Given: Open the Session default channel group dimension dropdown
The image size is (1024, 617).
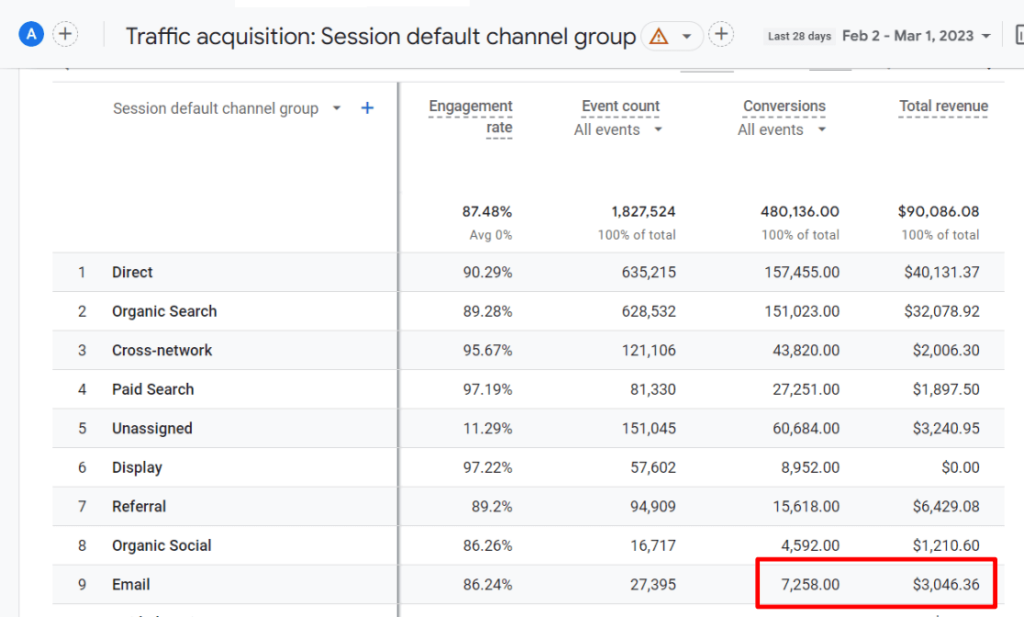Looking at the screenshot, I should click(334, 108).
